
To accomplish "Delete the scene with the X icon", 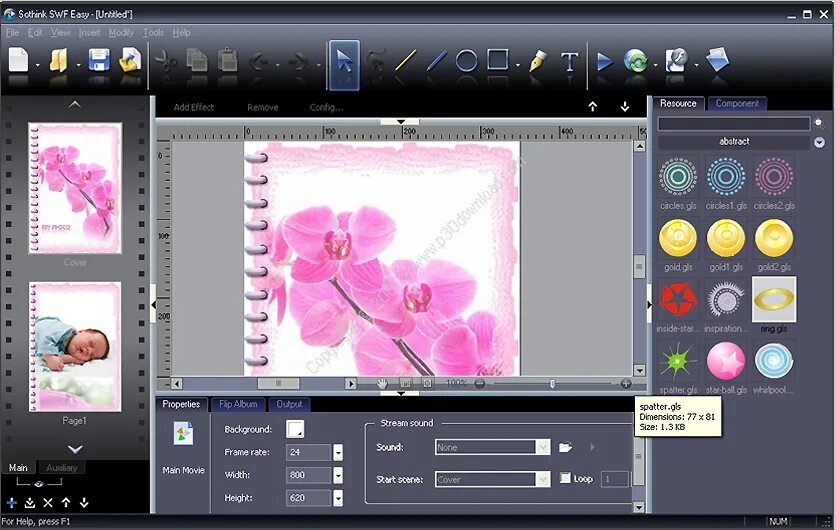I will 48,502.
